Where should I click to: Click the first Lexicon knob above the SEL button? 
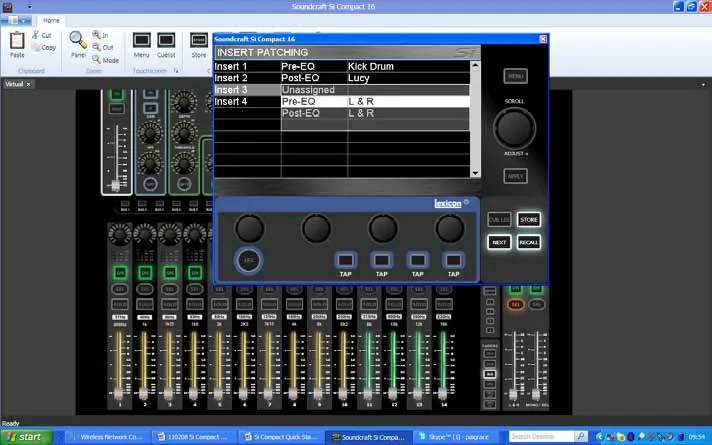tap(249, 228)
